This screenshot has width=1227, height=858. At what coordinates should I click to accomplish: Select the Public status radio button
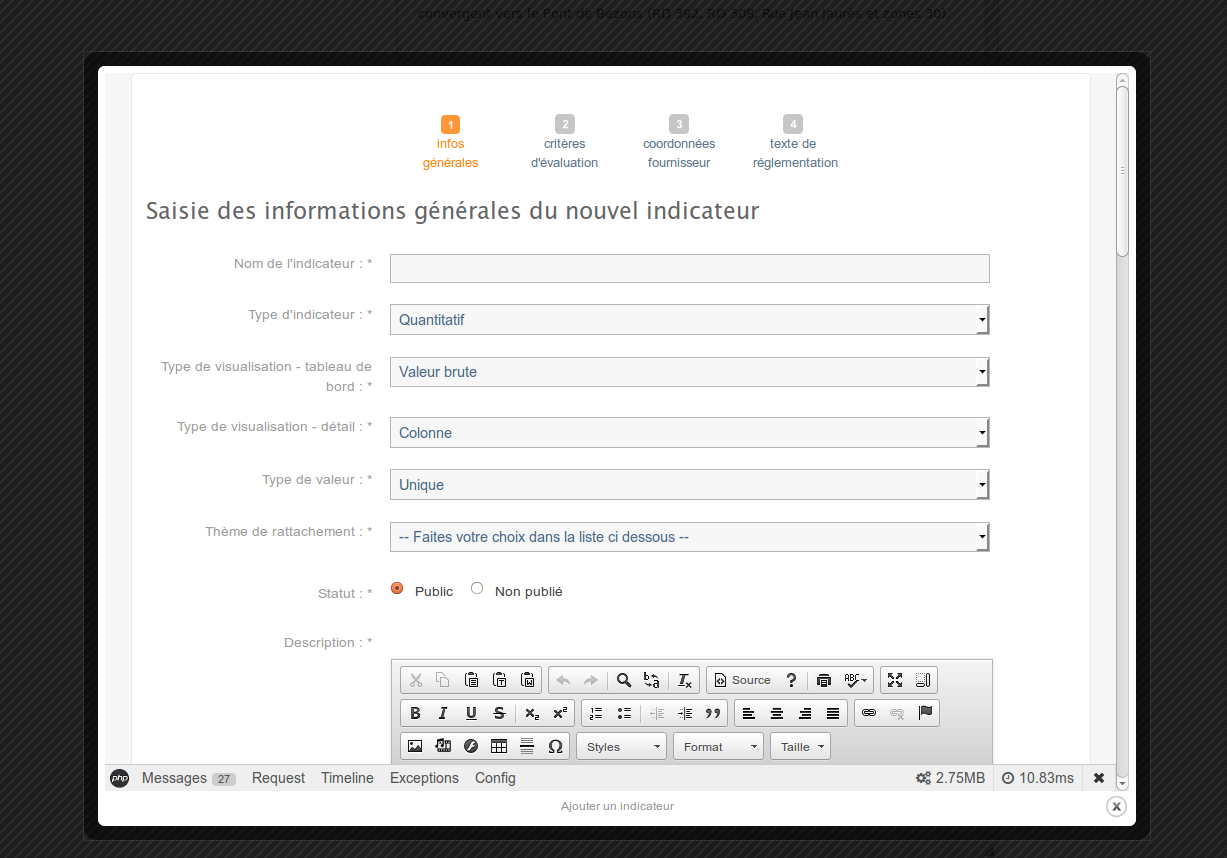point(397,589)
